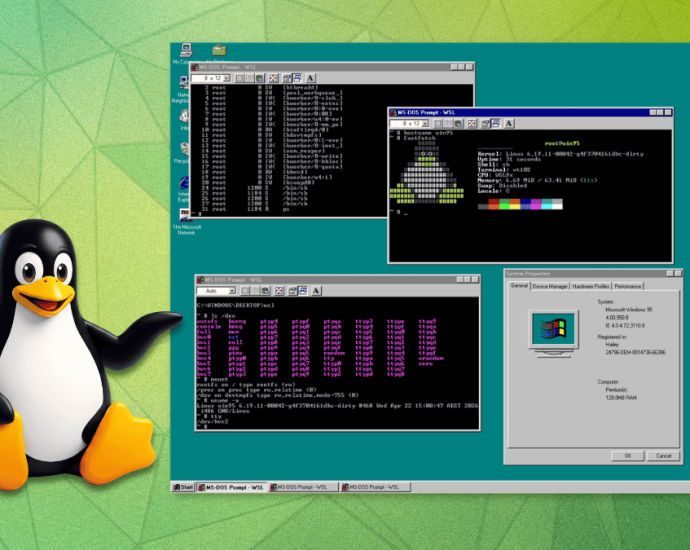Switch to the General tab in System Properties
The width and height of the screenshot is (690, 550).
pos(519,286)
